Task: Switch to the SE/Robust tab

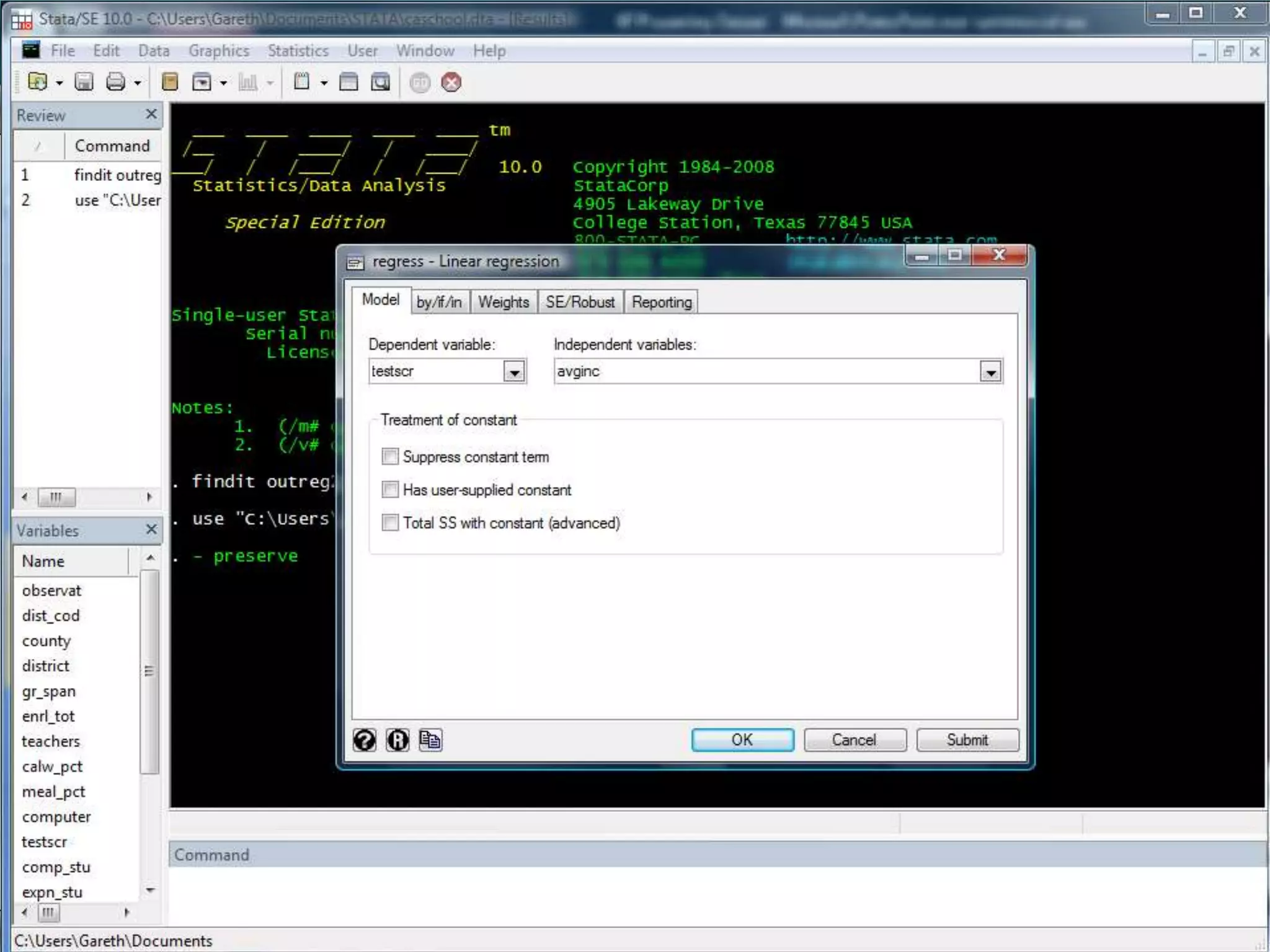Action: (x=580, y=302)
